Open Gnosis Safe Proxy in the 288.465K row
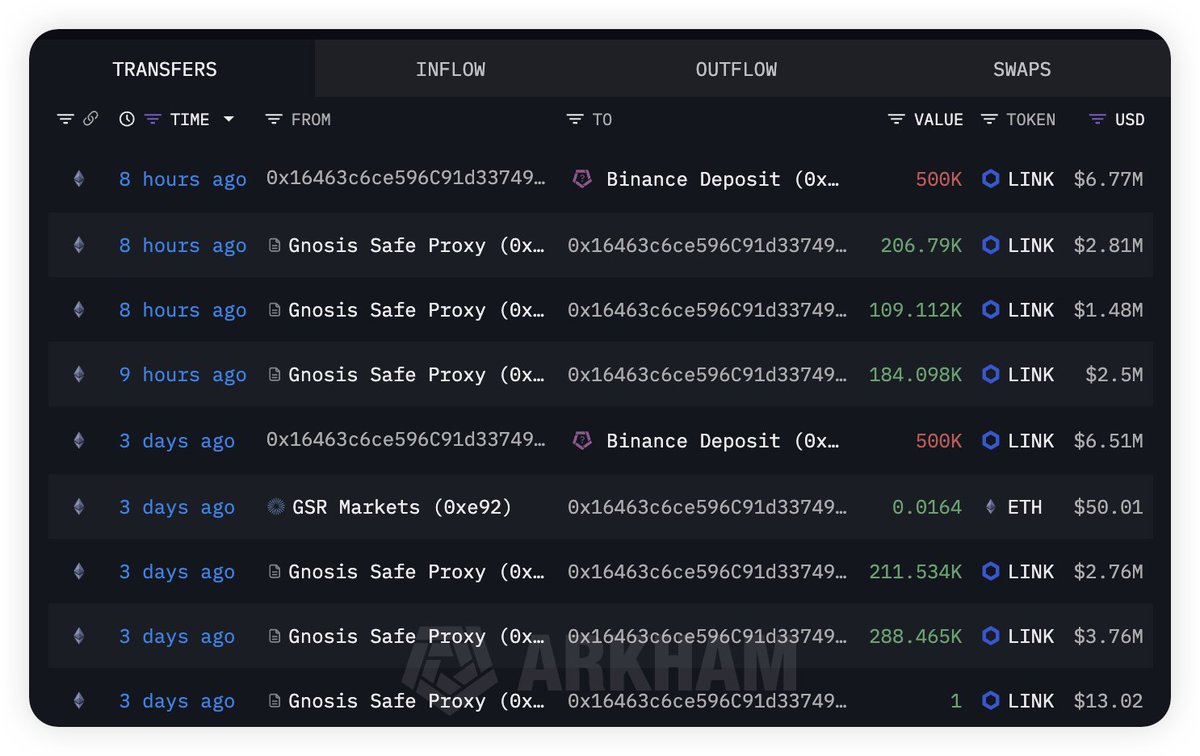 click(417, 637)
